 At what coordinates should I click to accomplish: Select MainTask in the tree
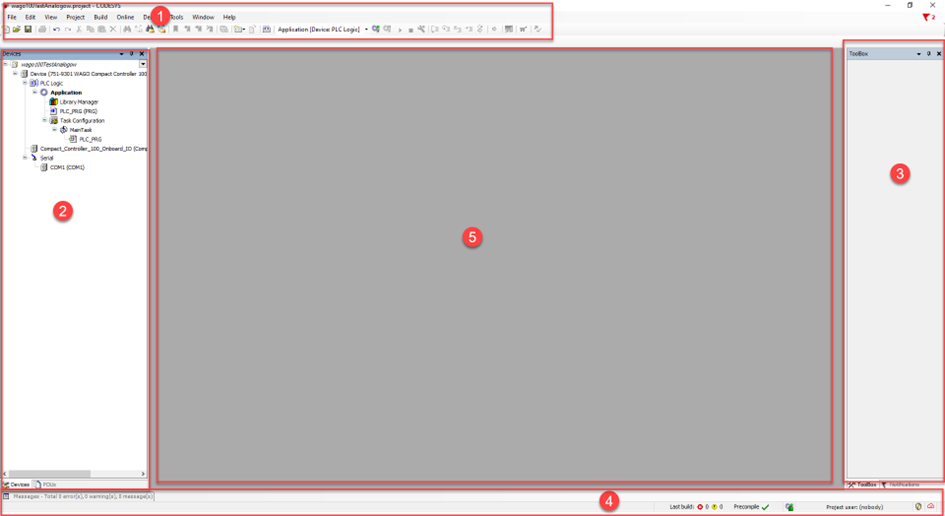(81, 130)
